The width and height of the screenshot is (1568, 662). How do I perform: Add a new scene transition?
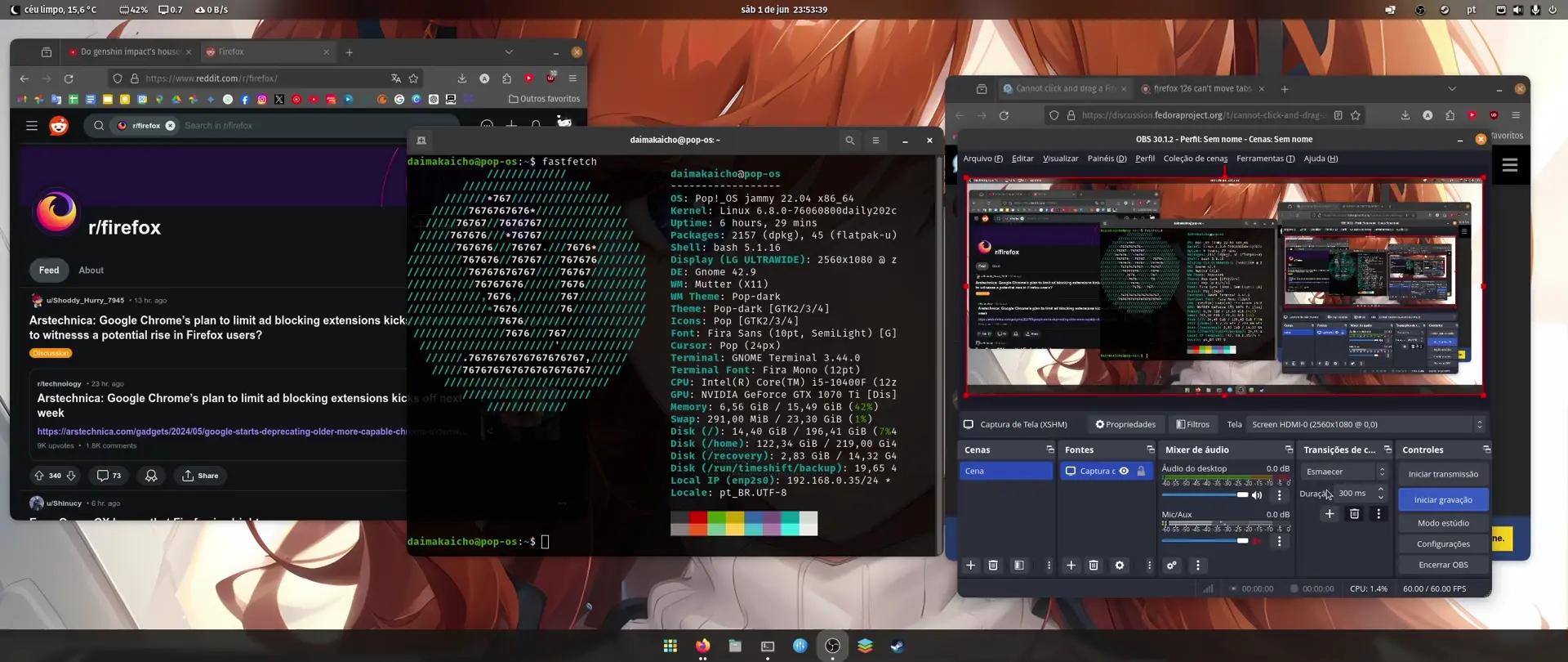pyautogui.click(x=1330, y=514)
